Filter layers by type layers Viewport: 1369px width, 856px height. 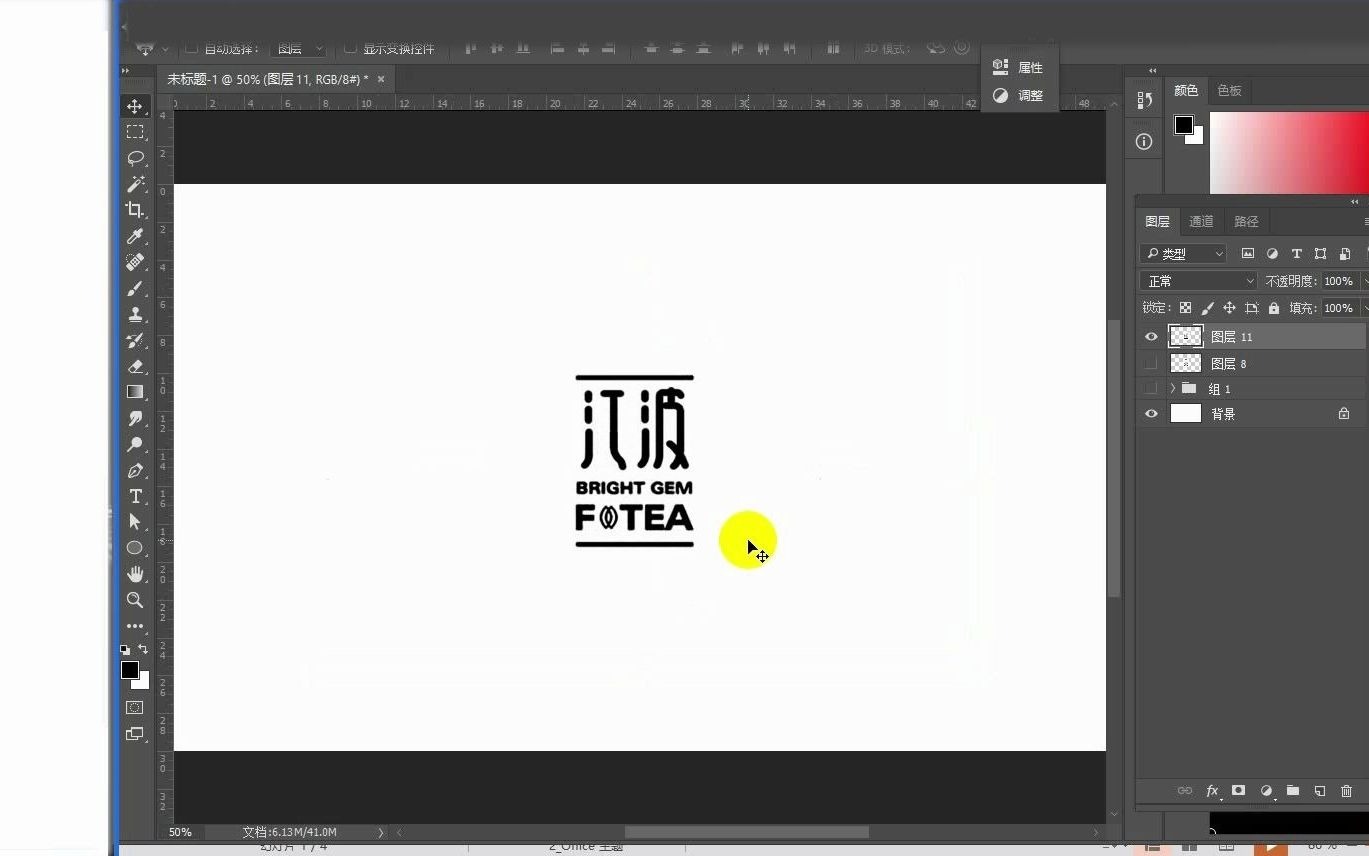(x=1296, y=254)
